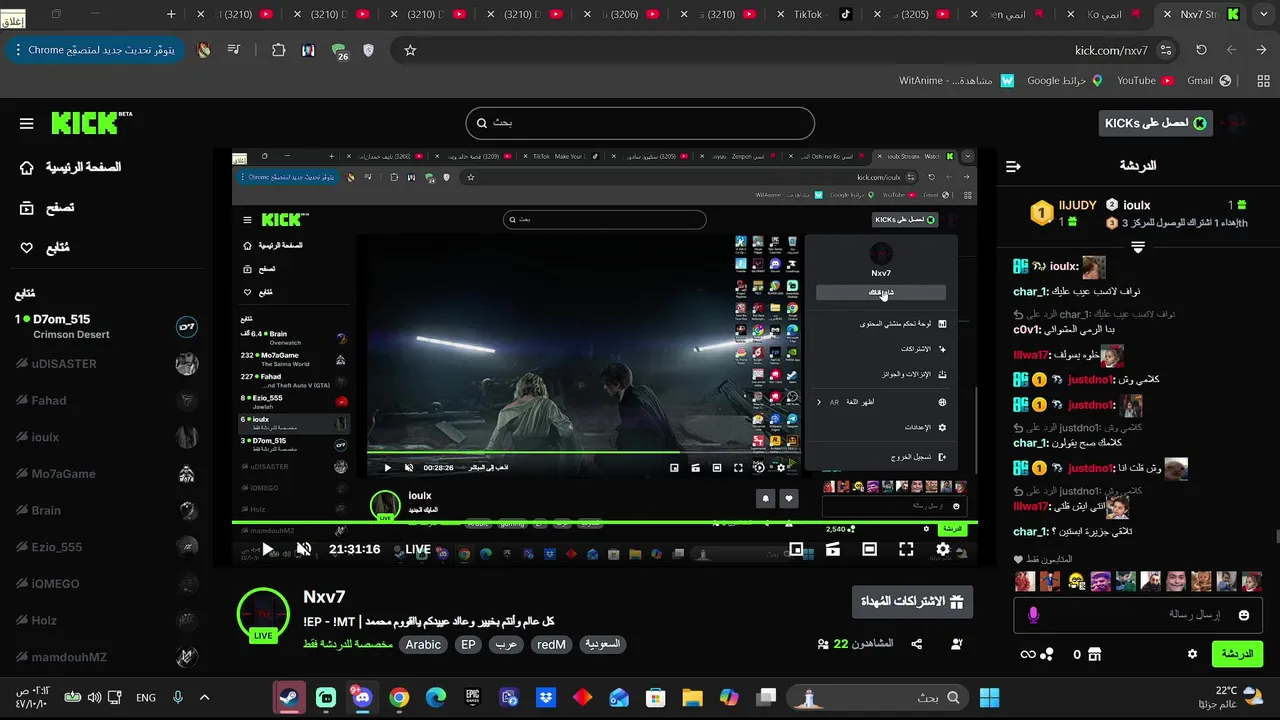
Task: Click the Get KICKs button
Action: [1155, 123]
